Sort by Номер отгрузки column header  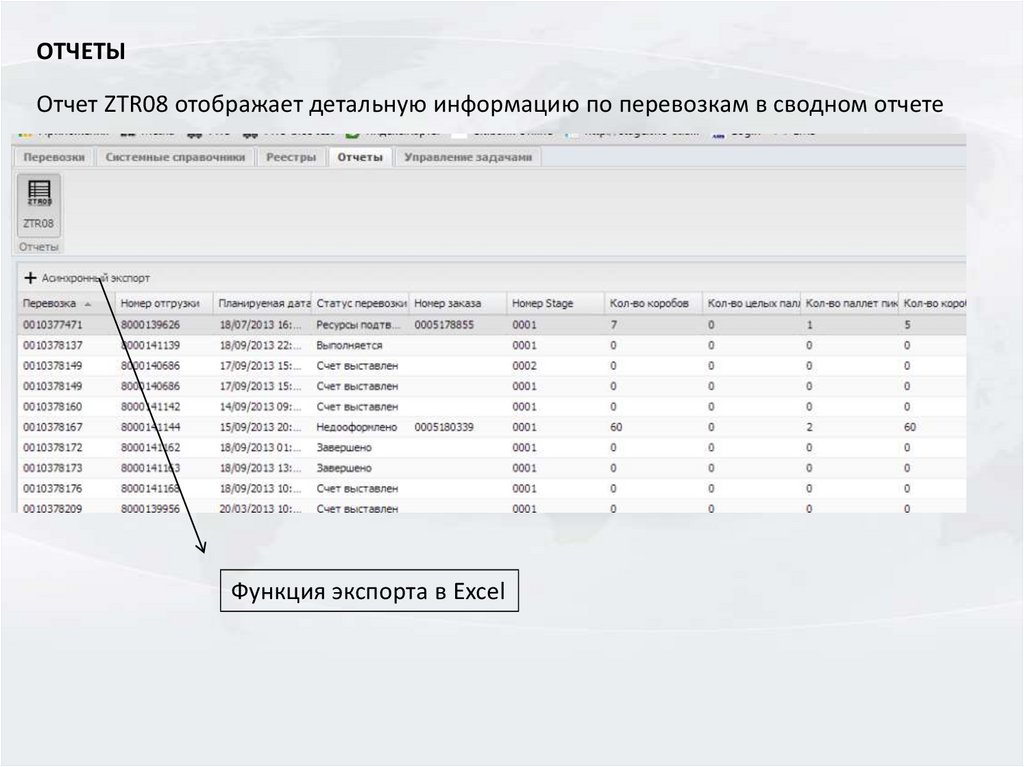[160, 303]
